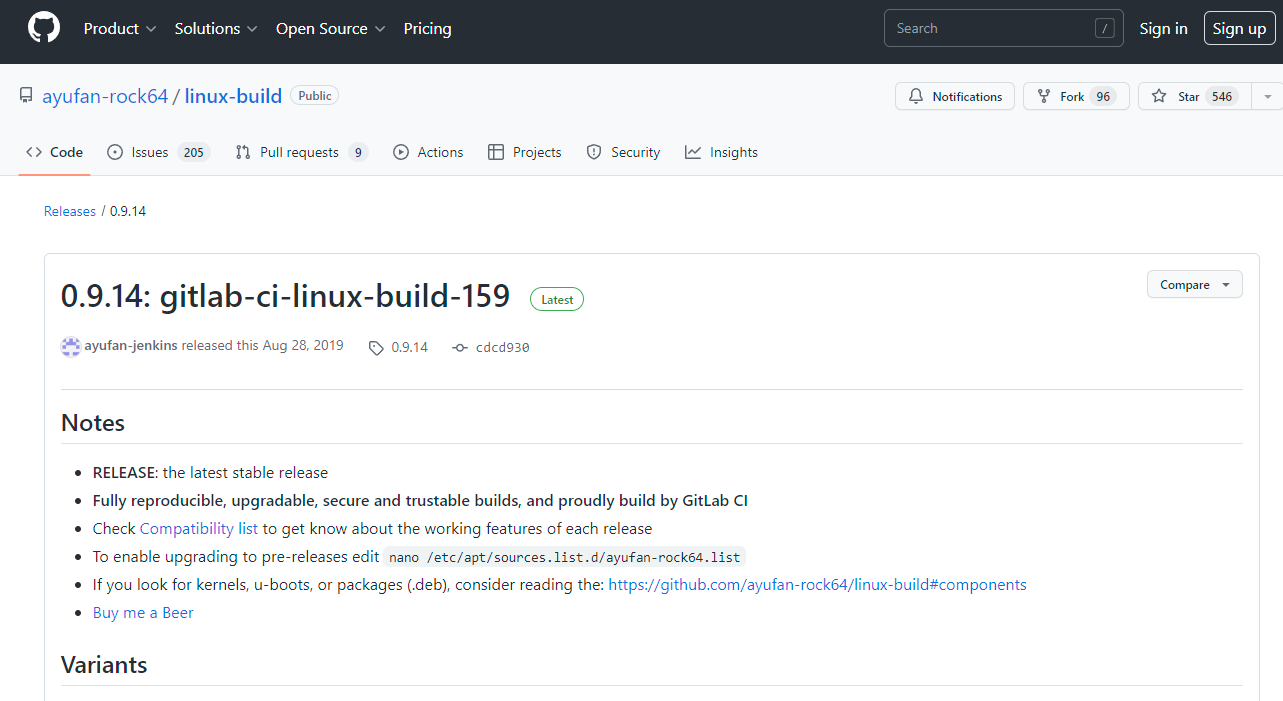Open the Compare dropdown
The height and width of the screenshot is (701, 1283).
(1194, 285)
